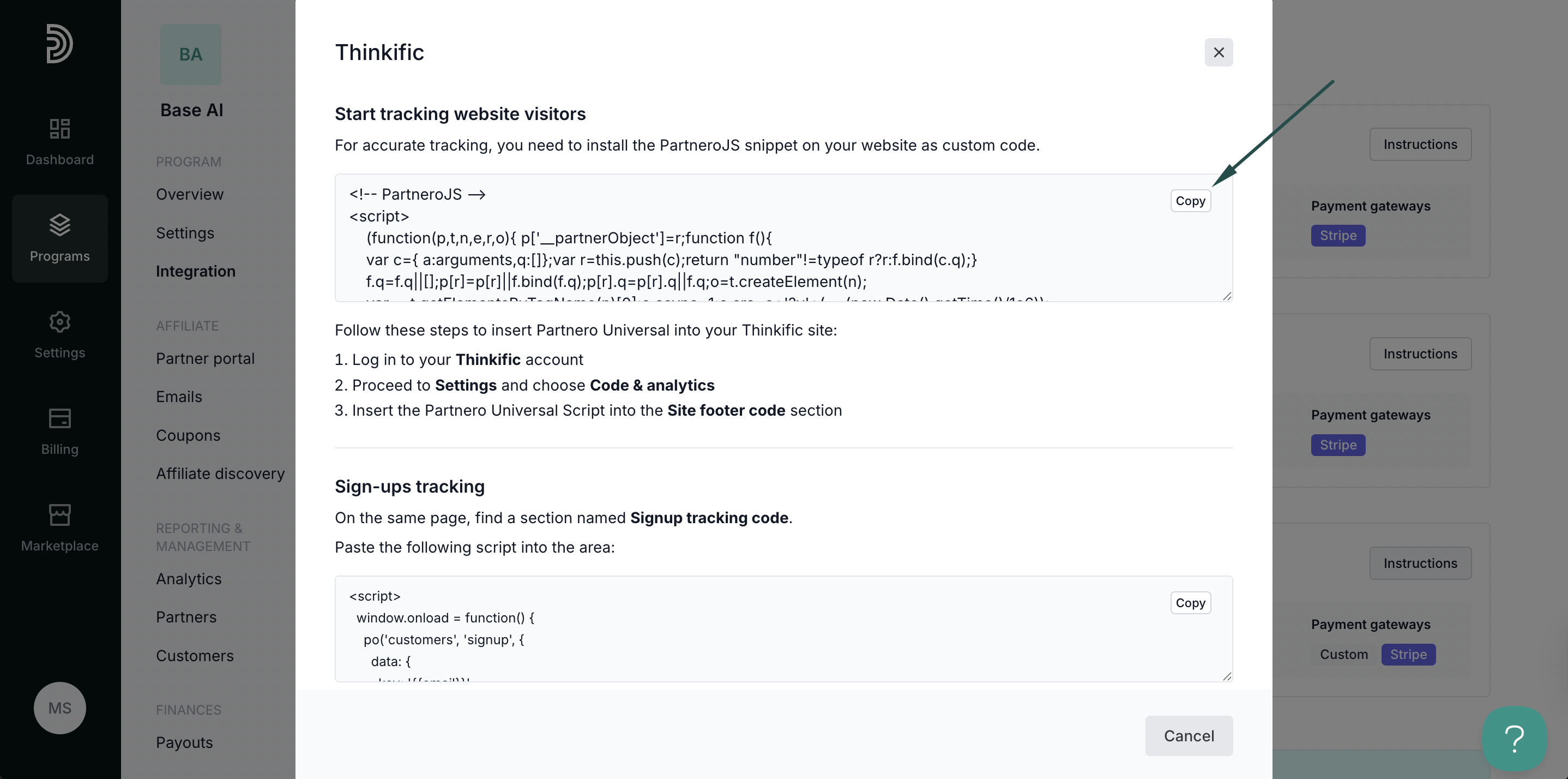
Task: Select Integration menu item
Action: 195,271
